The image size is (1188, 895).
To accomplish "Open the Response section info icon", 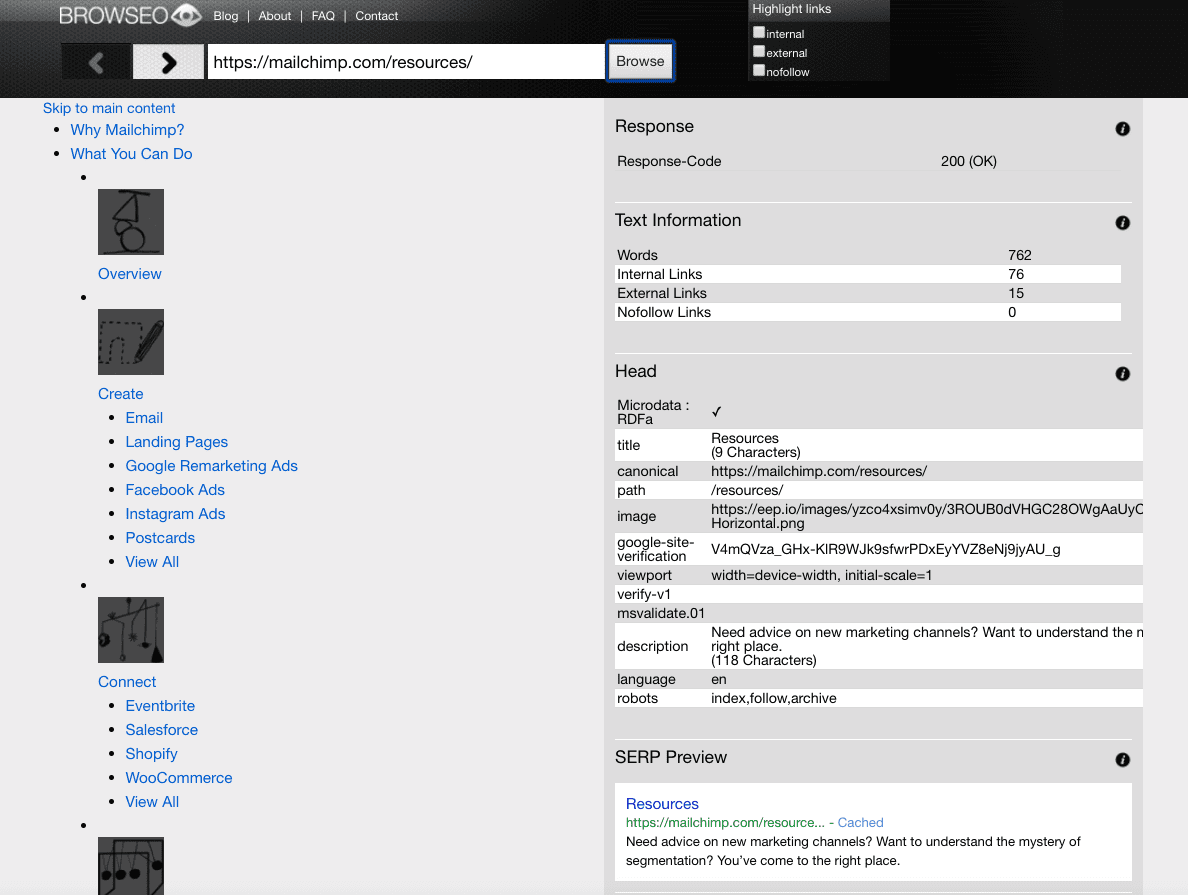I will tap(1122, 129).
